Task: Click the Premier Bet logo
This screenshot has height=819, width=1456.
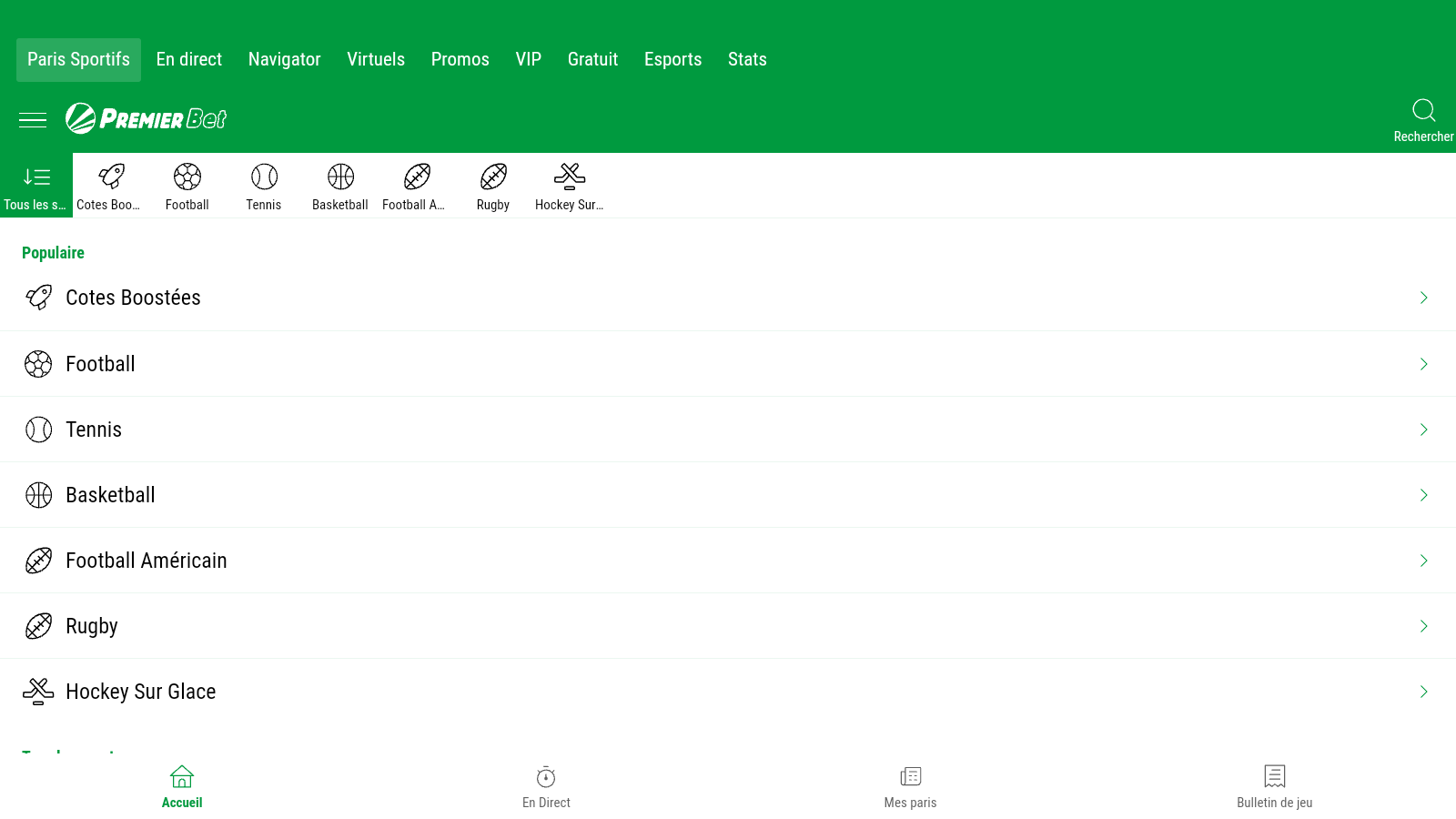Action: tap(146, 119)
